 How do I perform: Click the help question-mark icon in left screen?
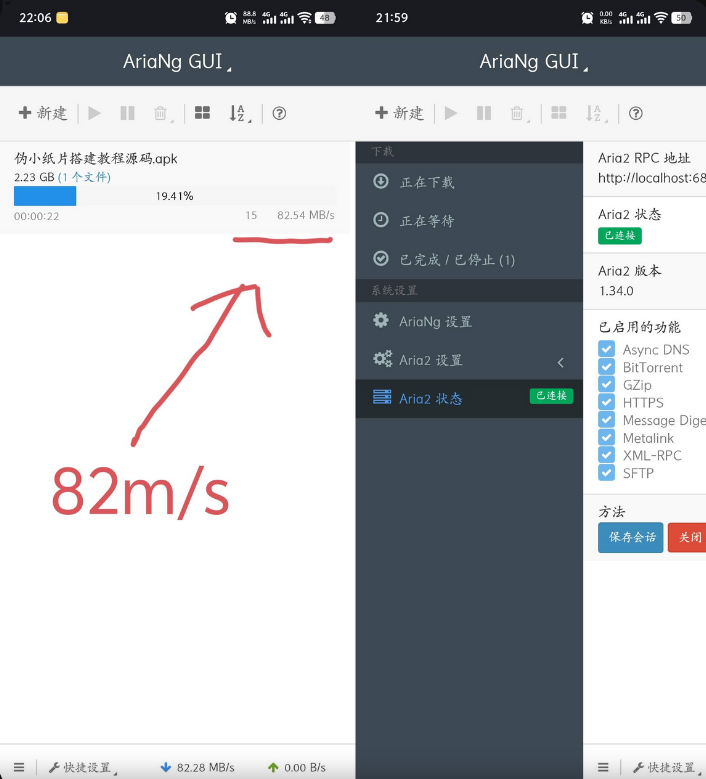tap(279, 113)
